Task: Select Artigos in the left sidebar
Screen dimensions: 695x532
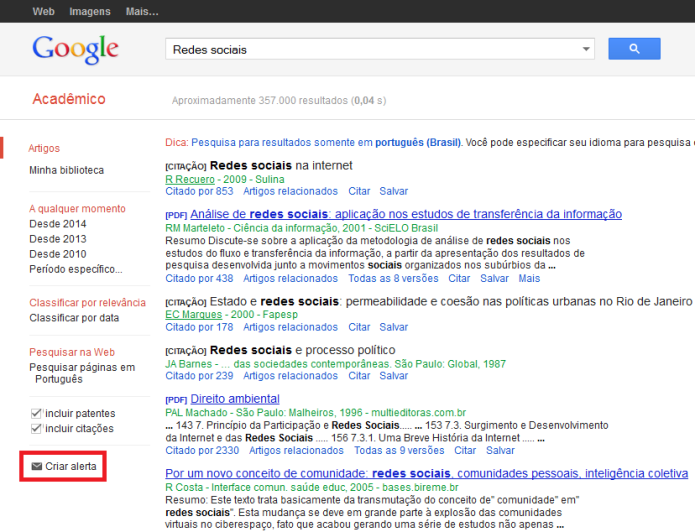Action: 44,148
